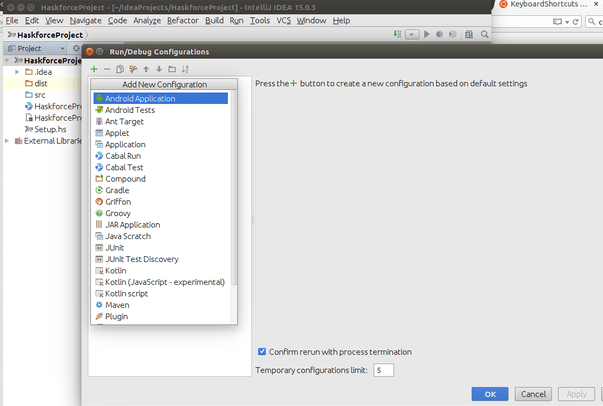Select Android Tests in the list
Viewport: 603px width, 406px height.
click(161, 110)
